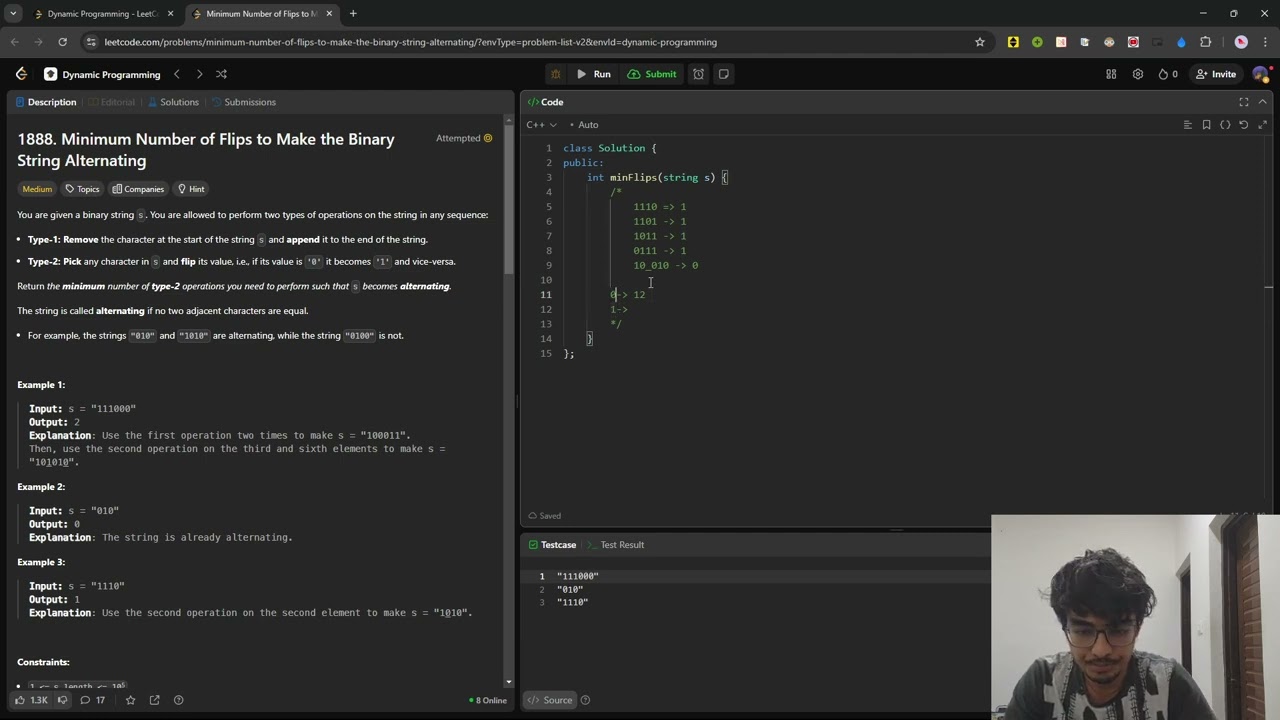Screen dimensions: 1280x720
Task: Pick a random problem with shuffle icon
Action: coord(221,74)
